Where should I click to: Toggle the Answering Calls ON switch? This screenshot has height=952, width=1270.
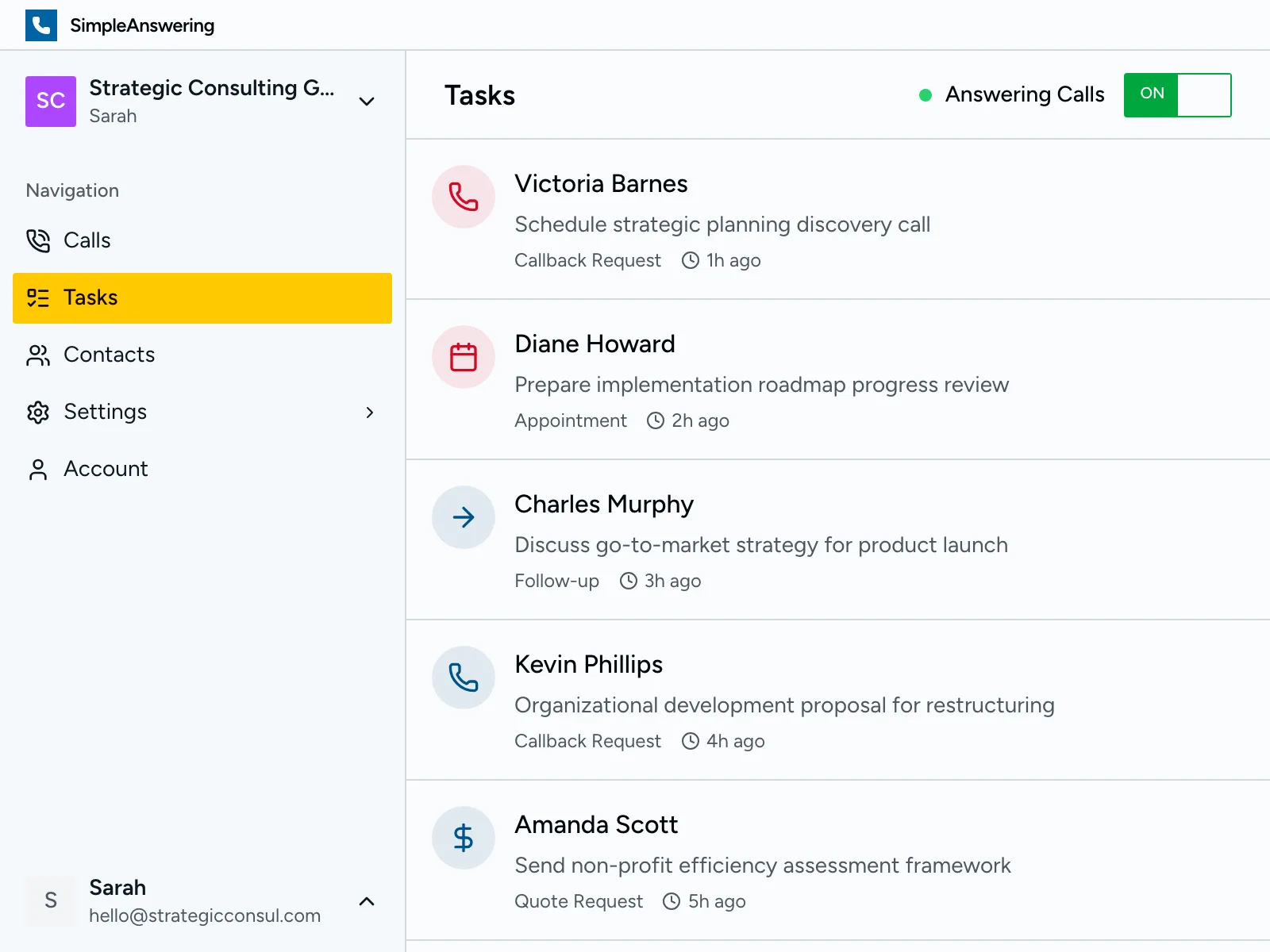point(1177,95)
